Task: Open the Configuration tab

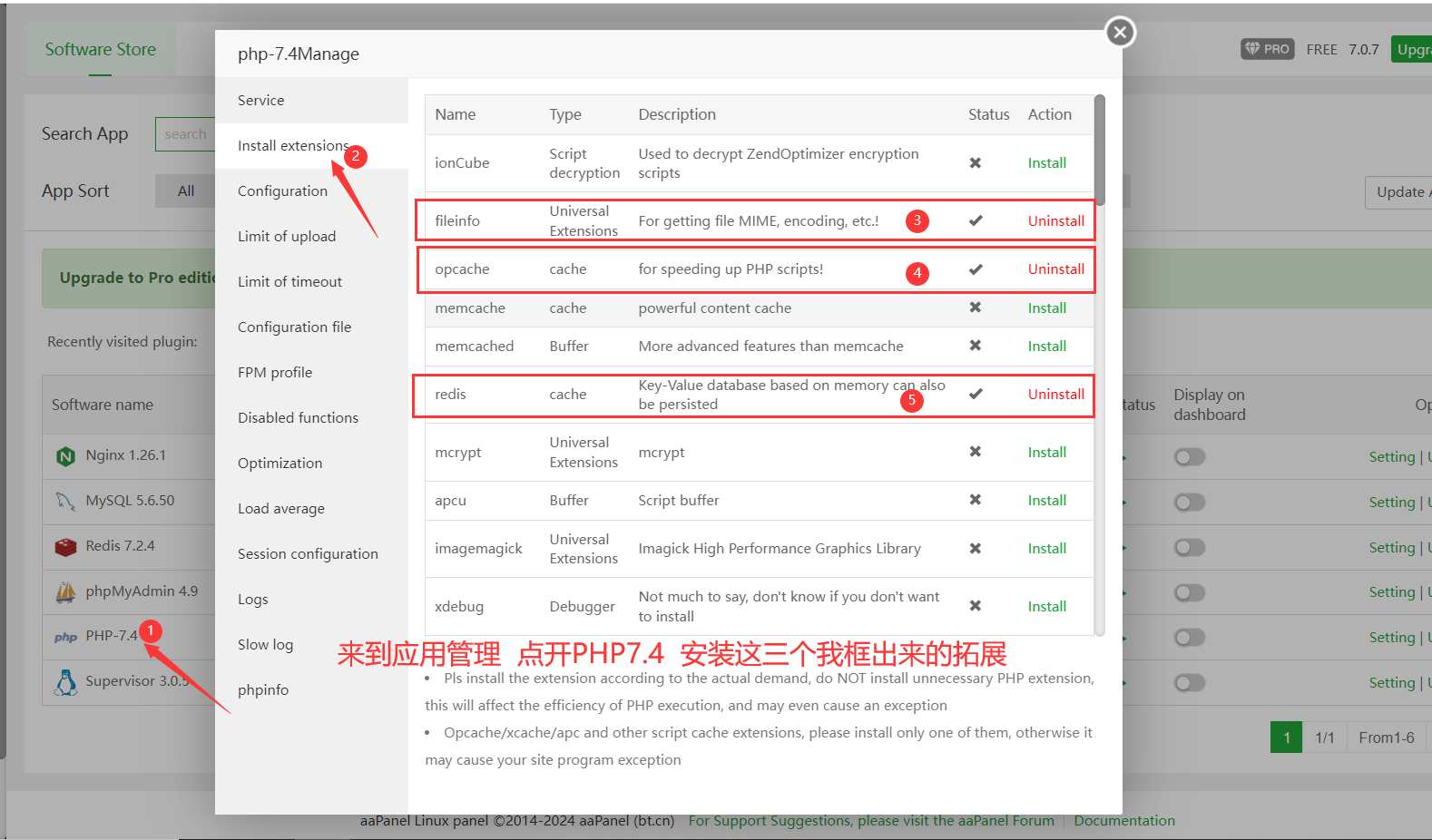Action: pos(311,190)
